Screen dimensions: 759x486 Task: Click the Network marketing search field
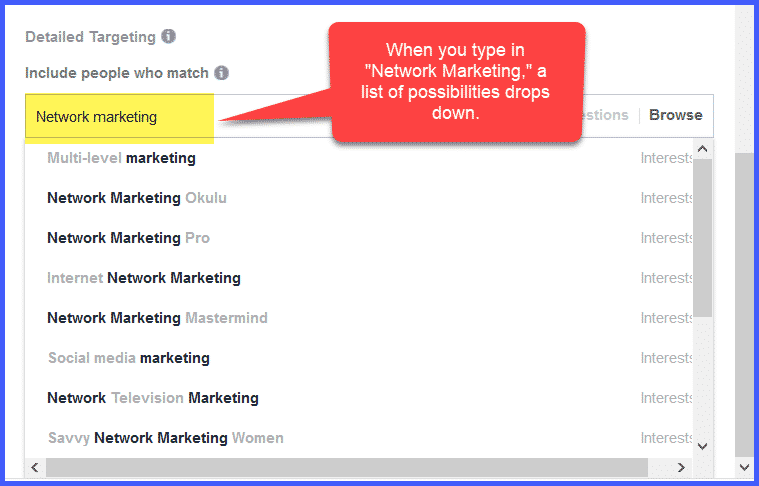(x=120, y=117)
